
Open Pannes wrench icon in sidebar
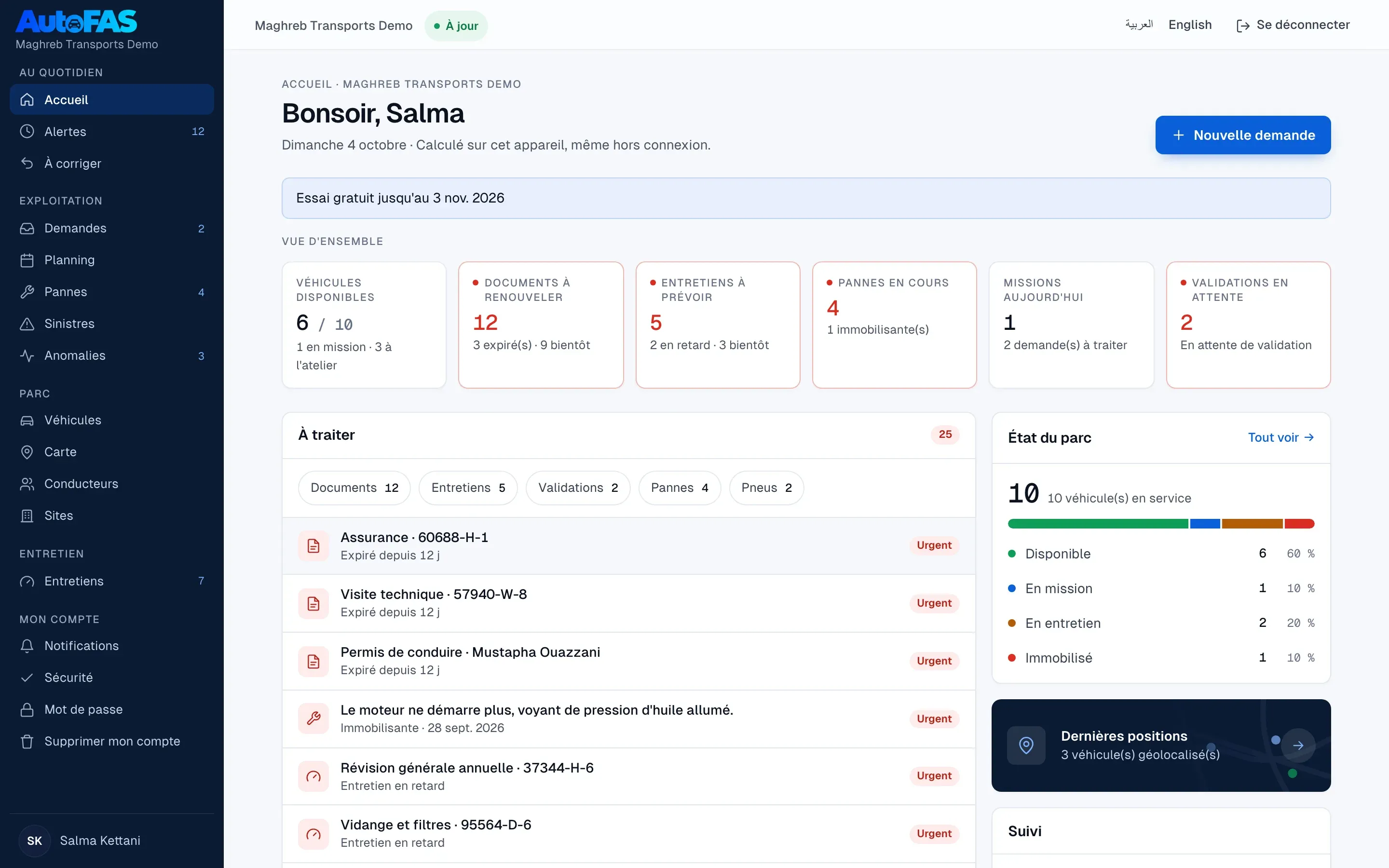pyautogui.click(x=27, y=292)
